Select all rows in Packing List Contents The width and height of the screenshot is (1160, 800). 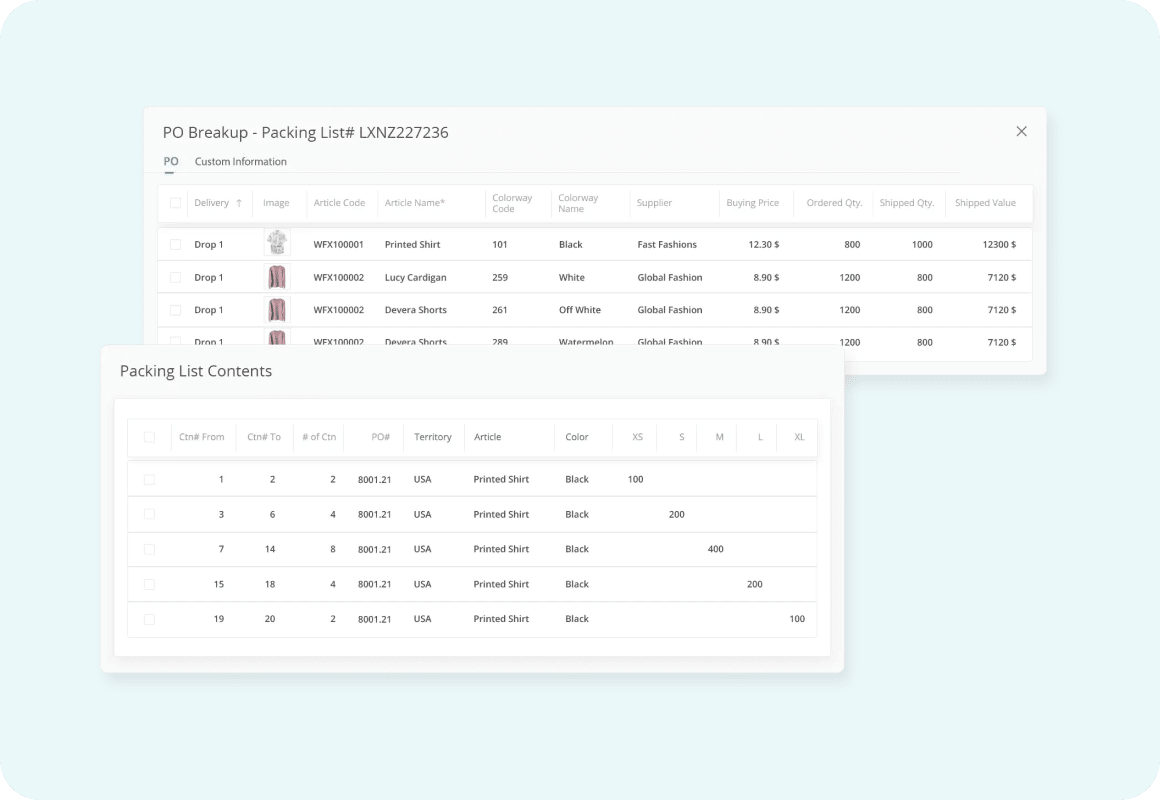click(149, 437)
